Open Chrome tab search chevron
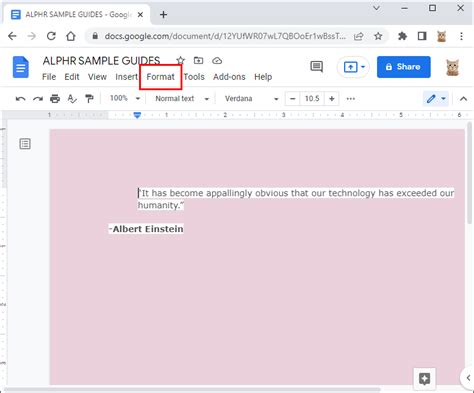474x393 pixels. click(x=377, y=8)
